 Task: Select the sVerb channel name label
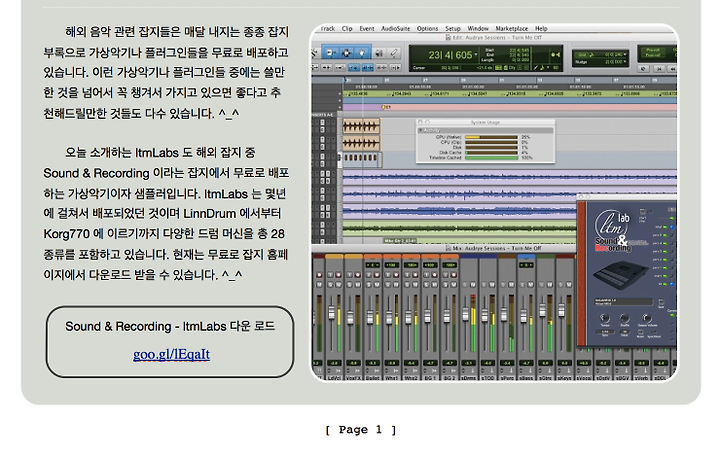point(641,378)
